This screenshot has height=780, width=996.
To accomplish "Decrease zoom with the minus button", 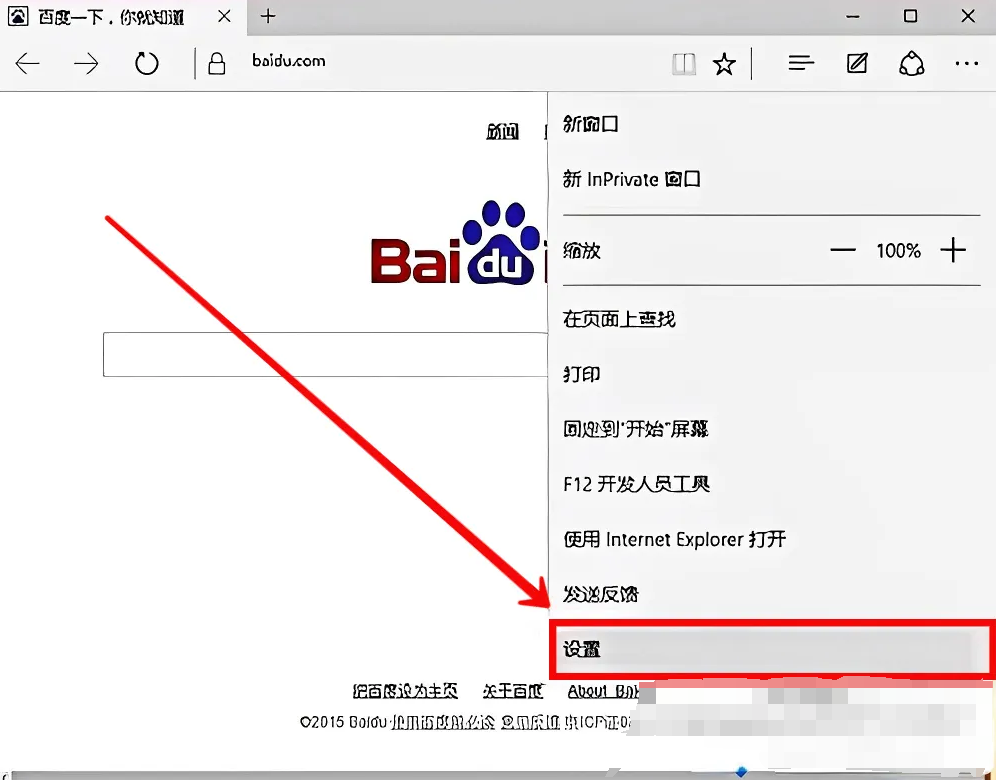I will click(843, 250).
